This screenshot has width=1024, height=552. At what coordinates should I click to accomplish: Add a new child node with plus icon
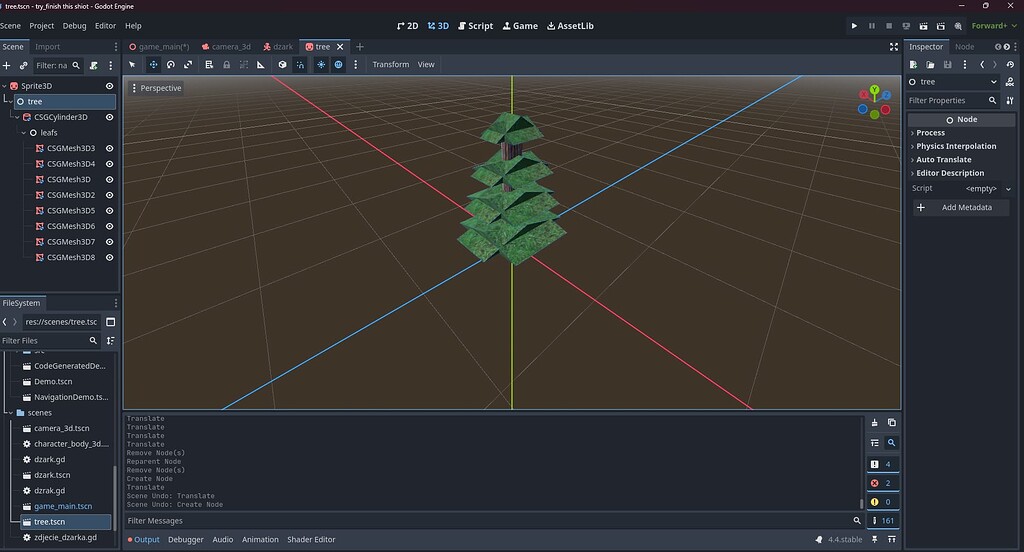[7, 65]
